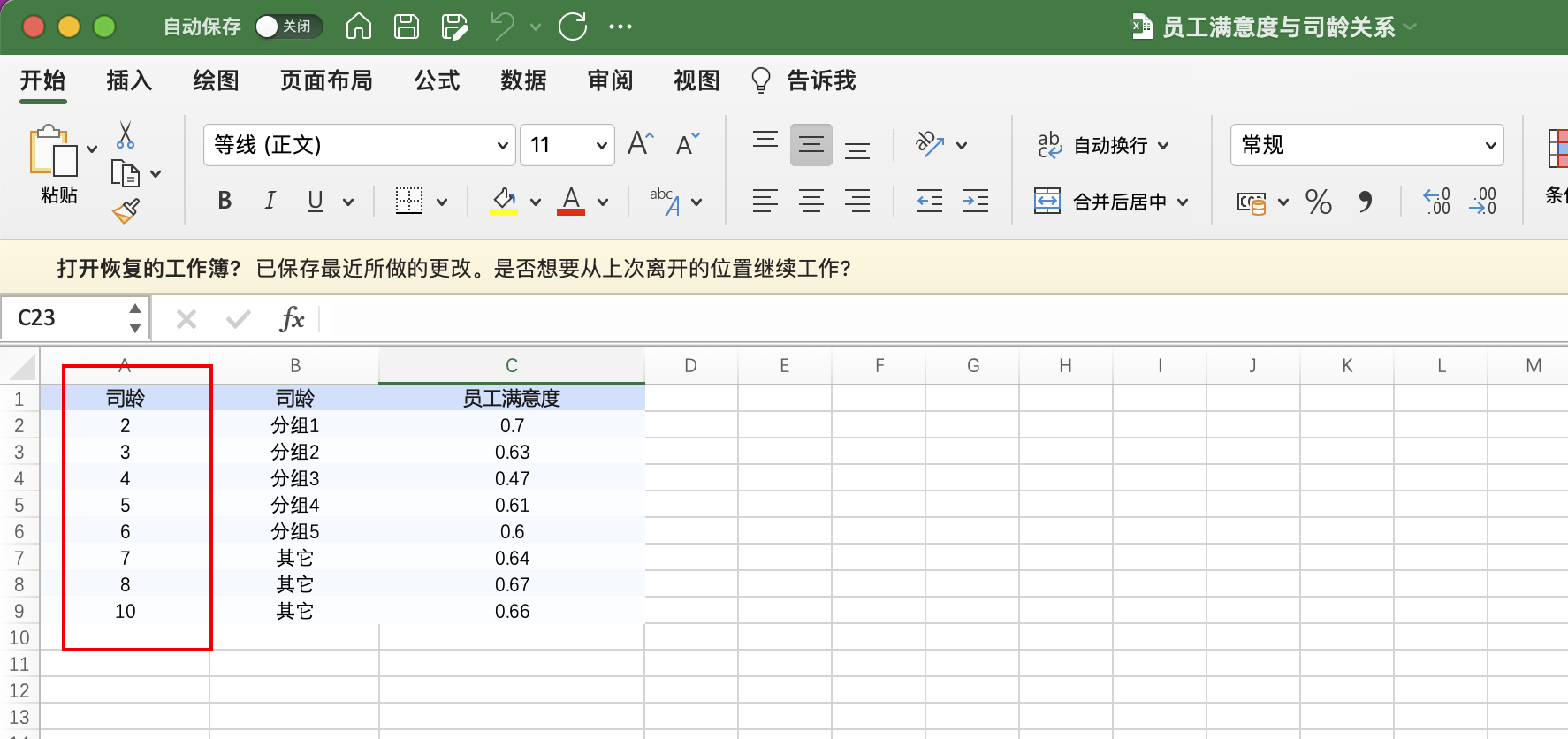
Task: Increase font size with large A
Action: [x=641, y=143]
